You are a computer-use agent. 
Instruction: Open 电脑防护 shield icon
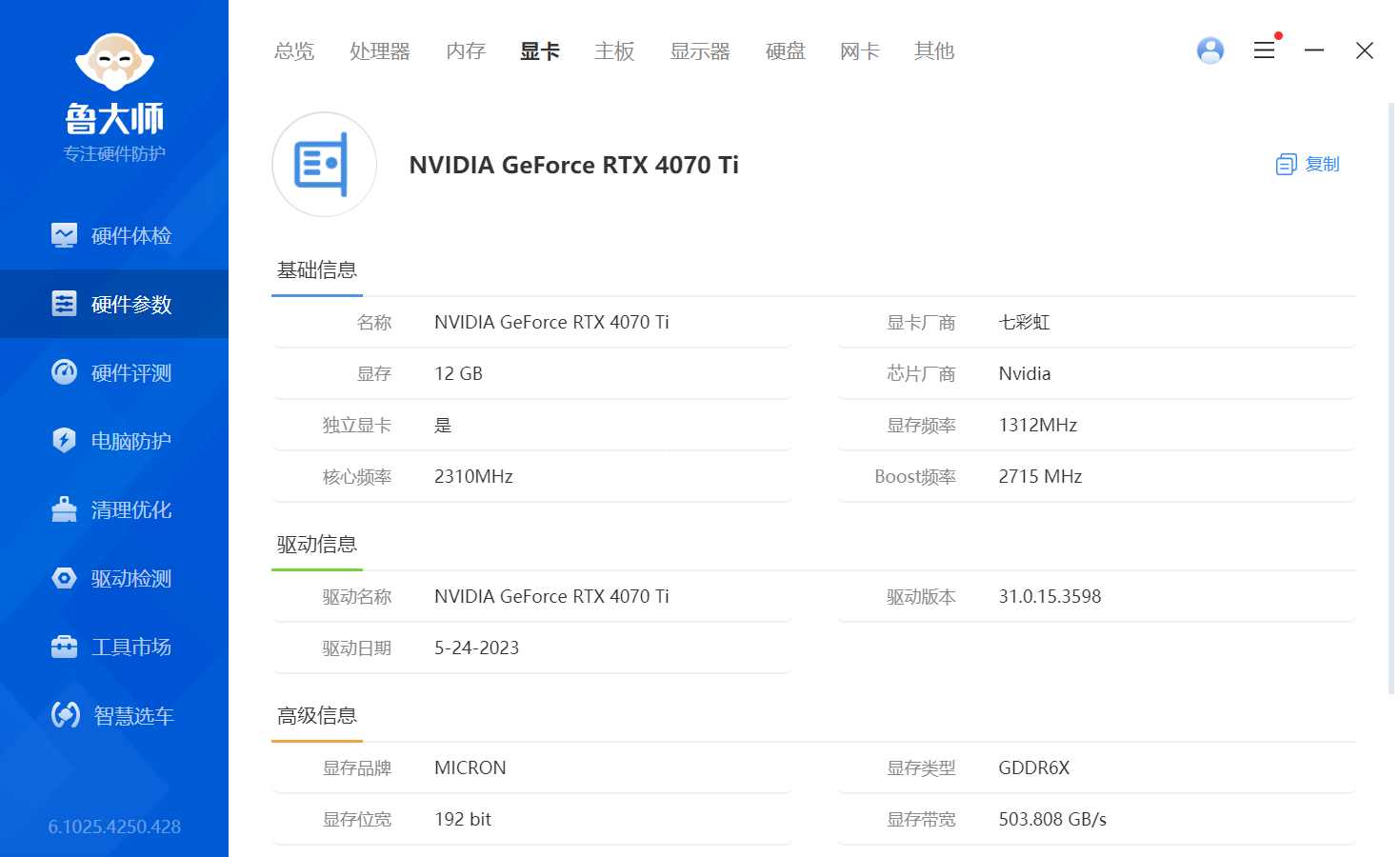(64, 441)
